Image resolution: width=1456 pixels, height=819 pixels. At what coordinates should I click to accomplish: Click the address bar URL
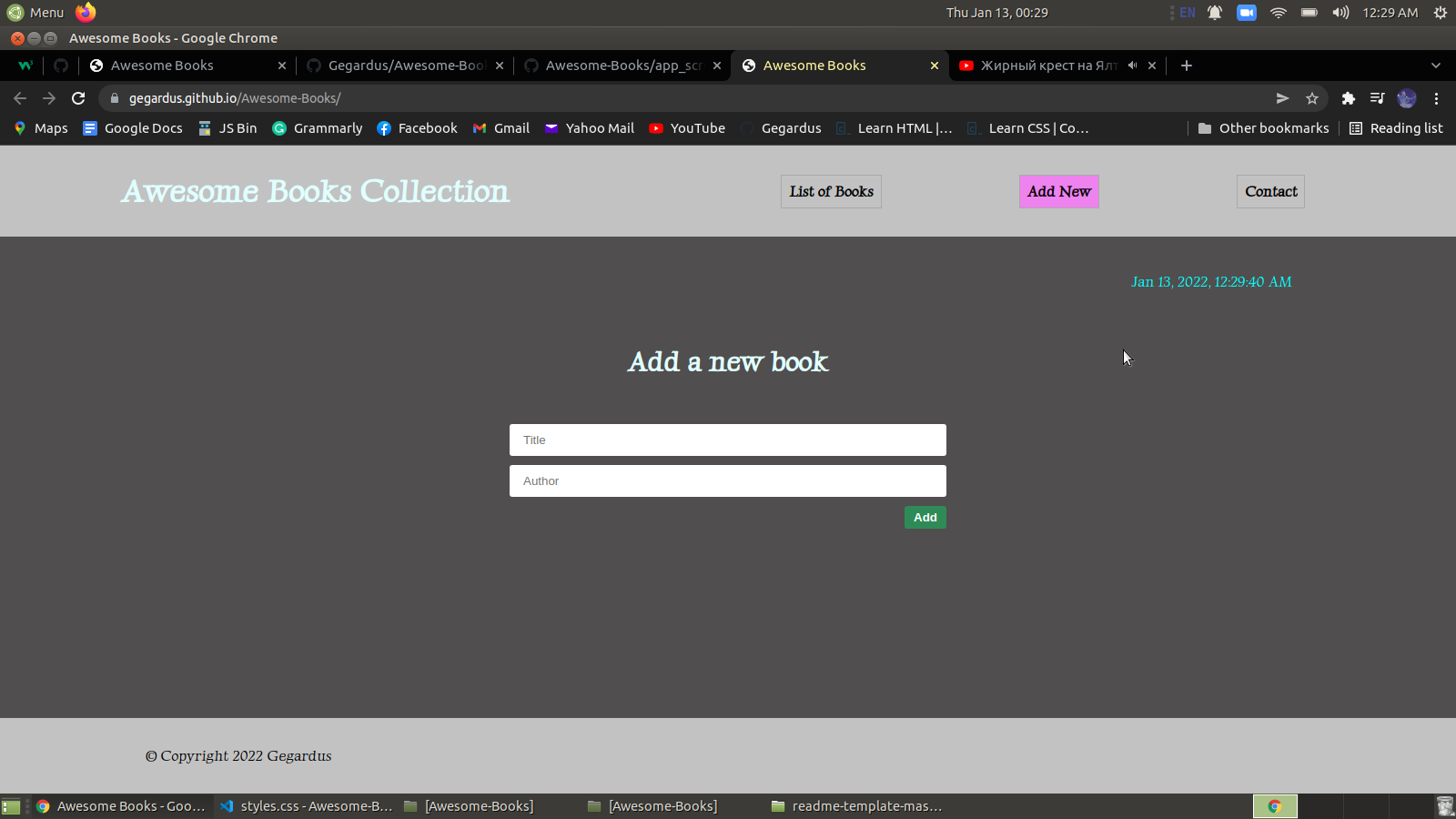pos(235,98)
